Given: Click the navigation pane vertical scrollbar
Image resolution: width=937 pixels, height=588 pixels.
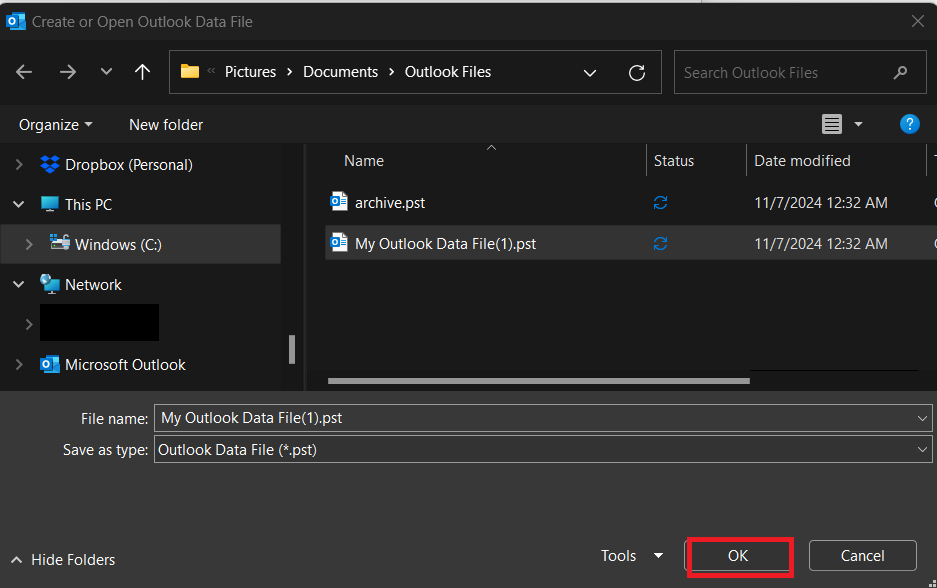Looking at the screenshot, I should [x=292, y=349].
